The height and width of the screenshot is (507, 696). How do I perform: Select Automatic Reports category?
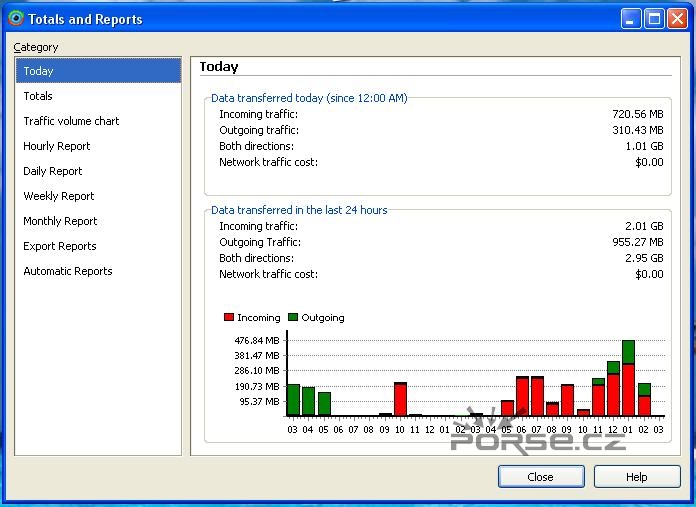point(68,271)
